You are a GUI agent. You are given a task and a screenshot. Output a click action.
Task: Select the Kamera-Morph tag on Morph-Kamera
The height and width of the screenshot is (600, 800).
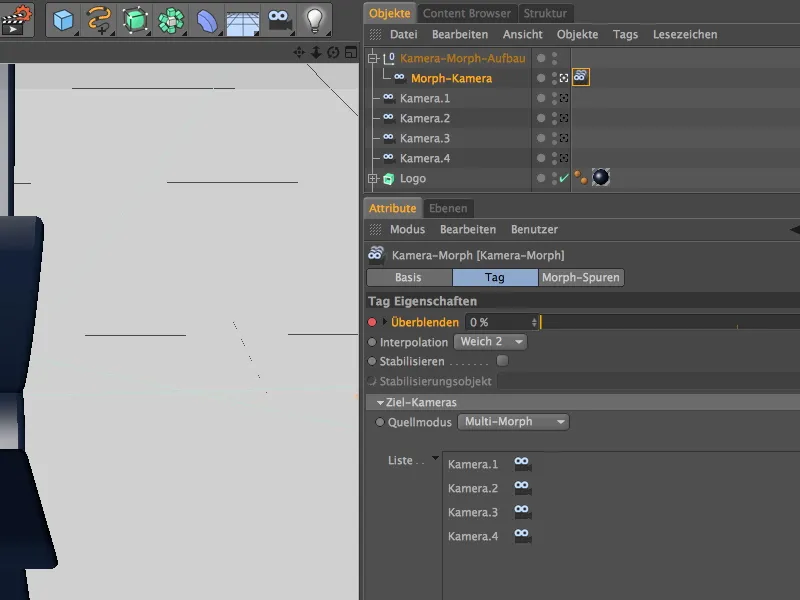coord(581,77)
